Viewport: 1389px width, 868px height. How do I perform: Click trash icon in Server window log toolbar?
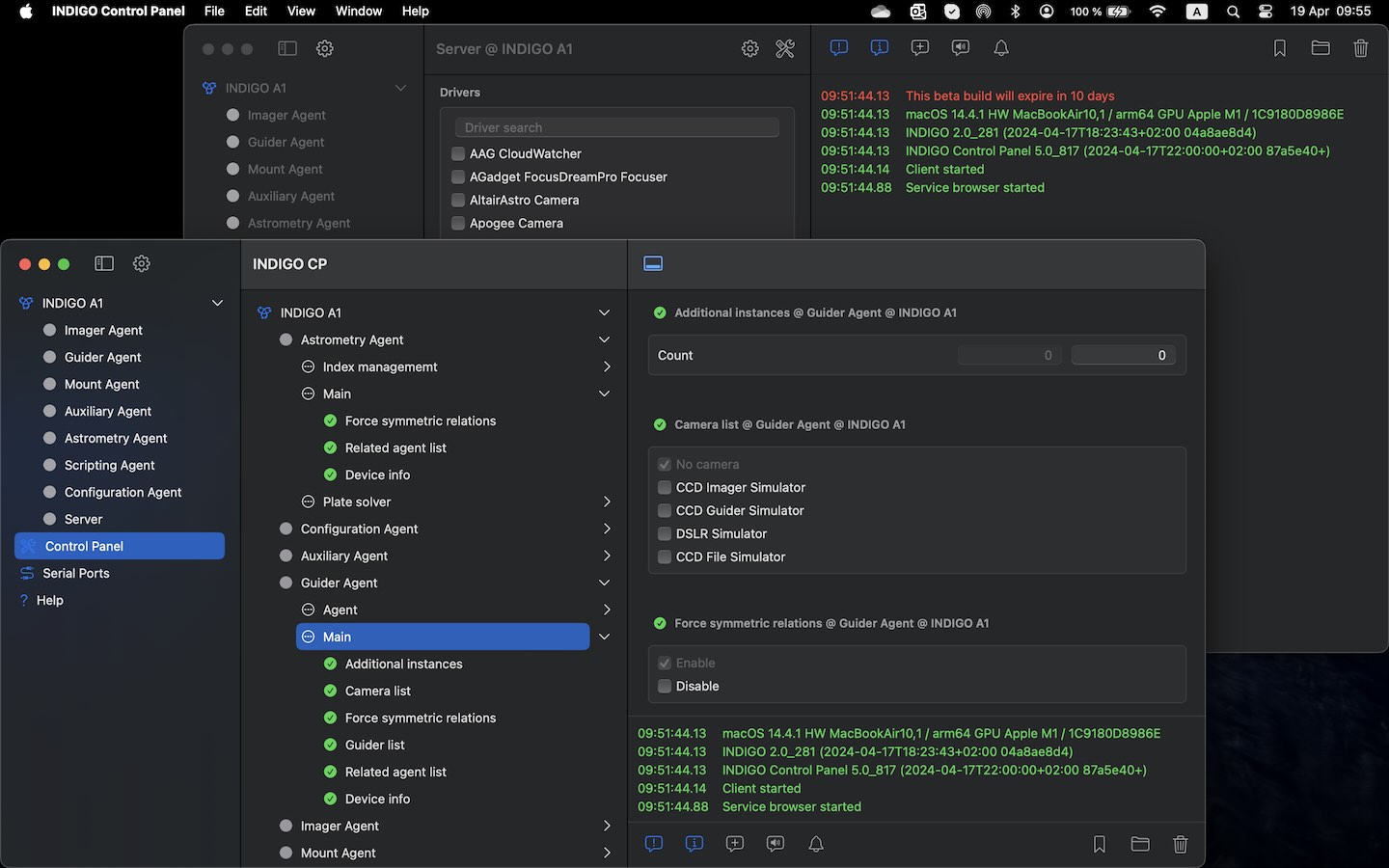pyautogui.click(x=1361, y=48)
